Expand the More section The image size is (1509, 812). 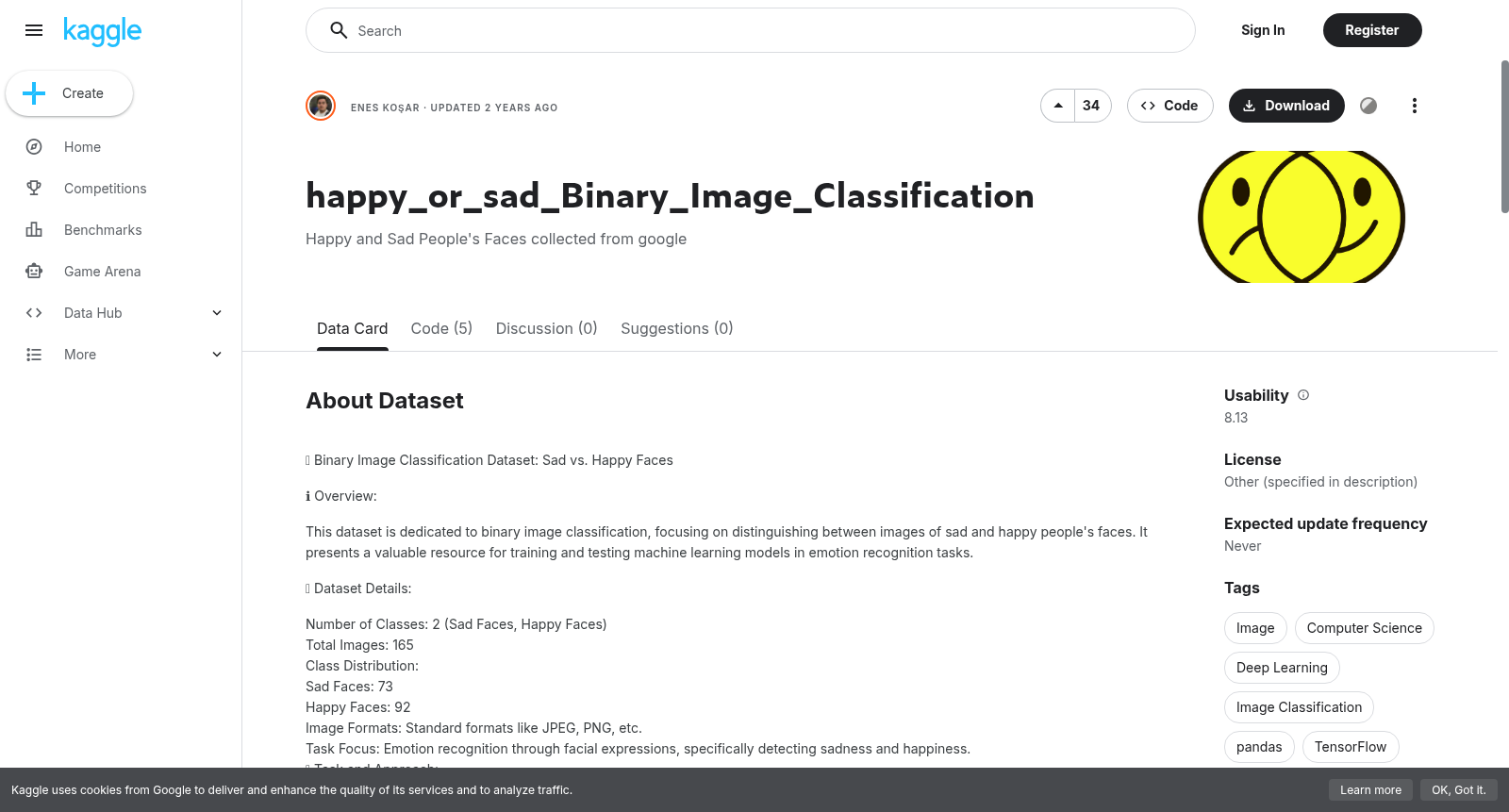point(217,355)
